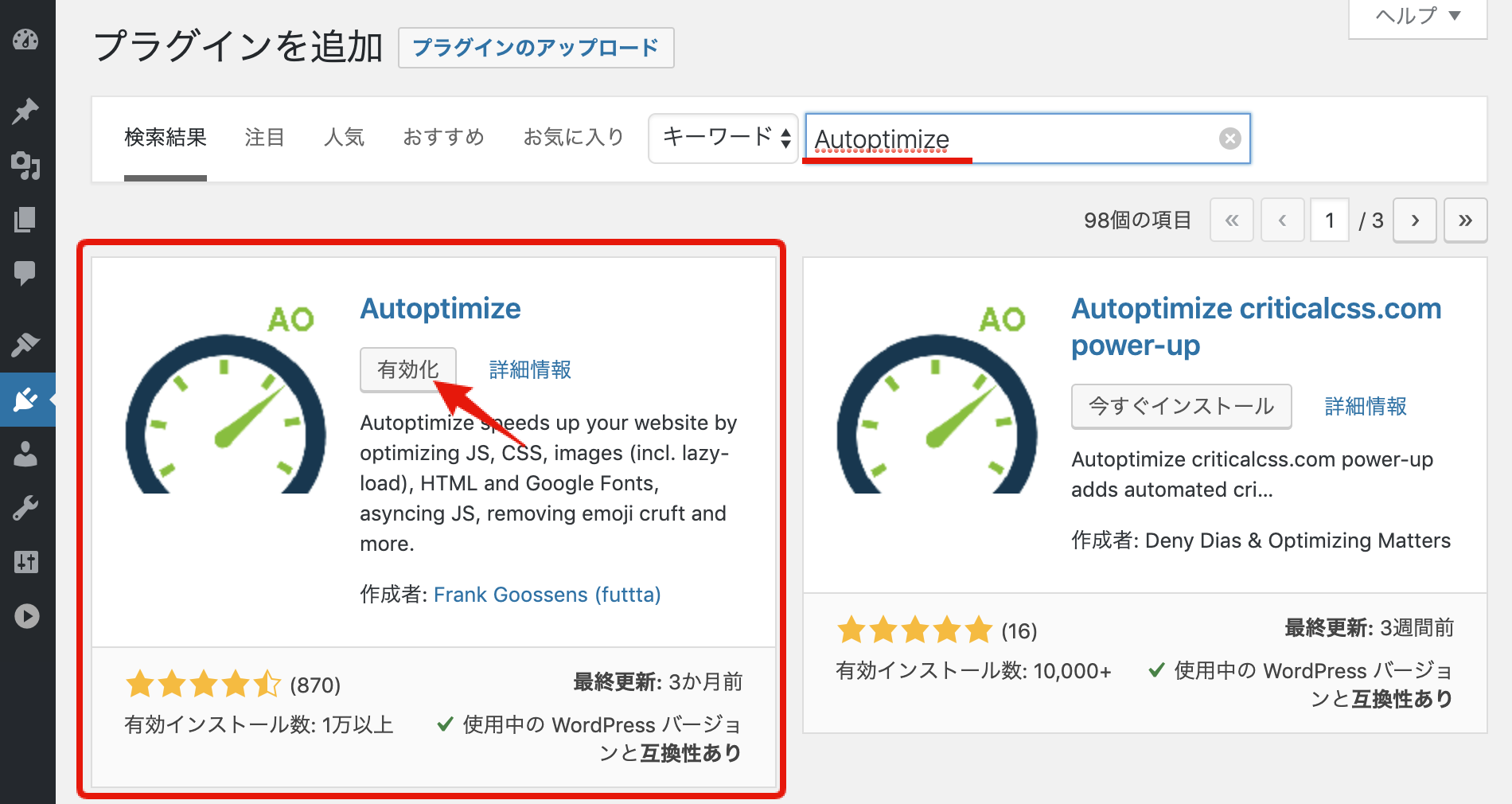Screen dimensions: 1512x804
Task: Open the Pages icon in the sidebar
Action: (26, 221)
